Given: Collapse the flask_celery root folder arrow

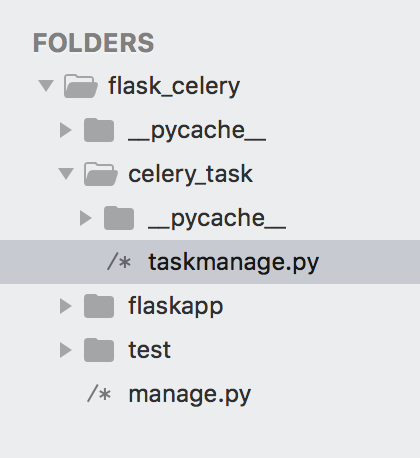Looking at the screenshot, I should [x=46, y=86].
